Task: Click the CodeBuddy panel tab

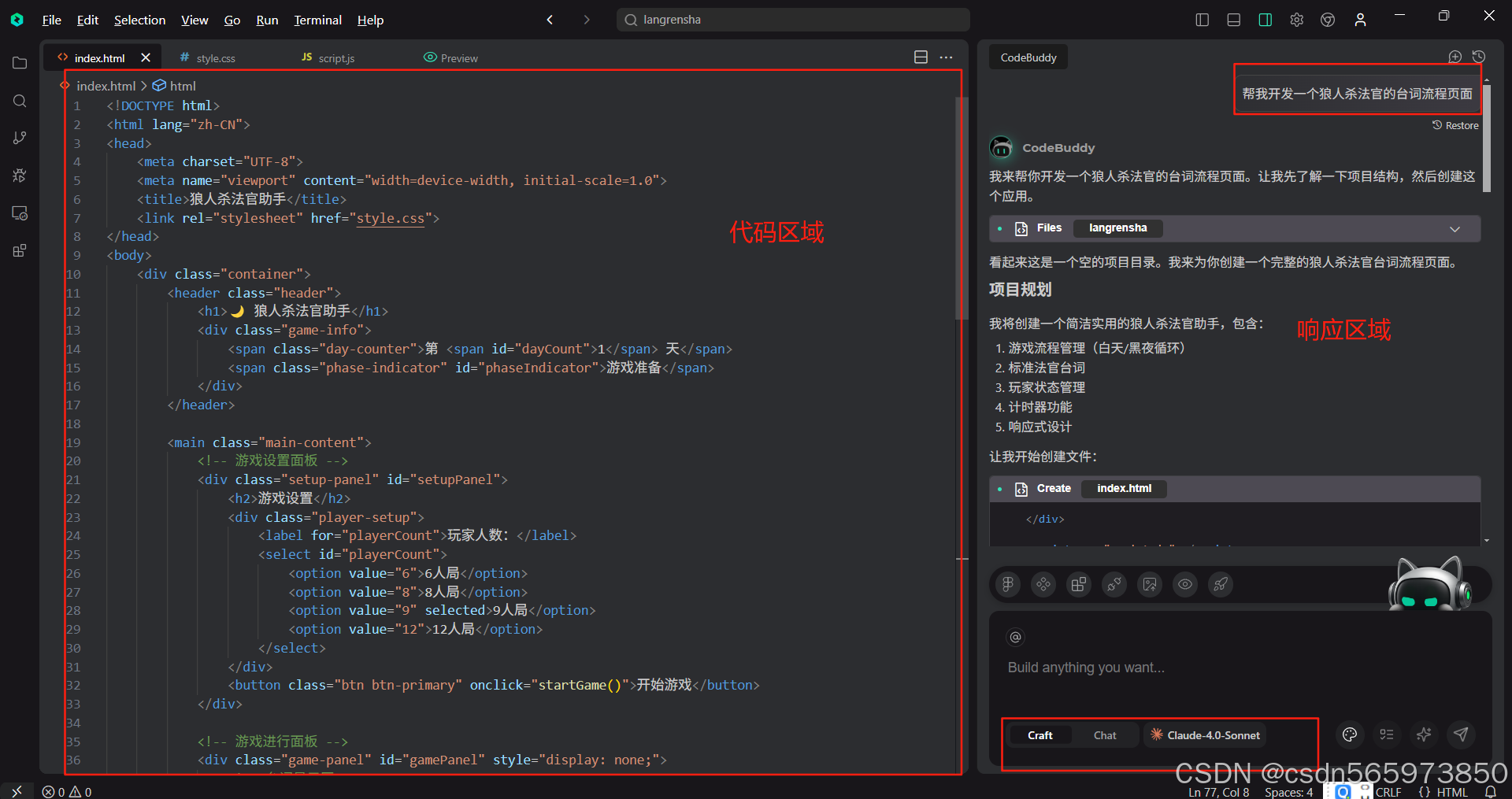Action: 1028,57
